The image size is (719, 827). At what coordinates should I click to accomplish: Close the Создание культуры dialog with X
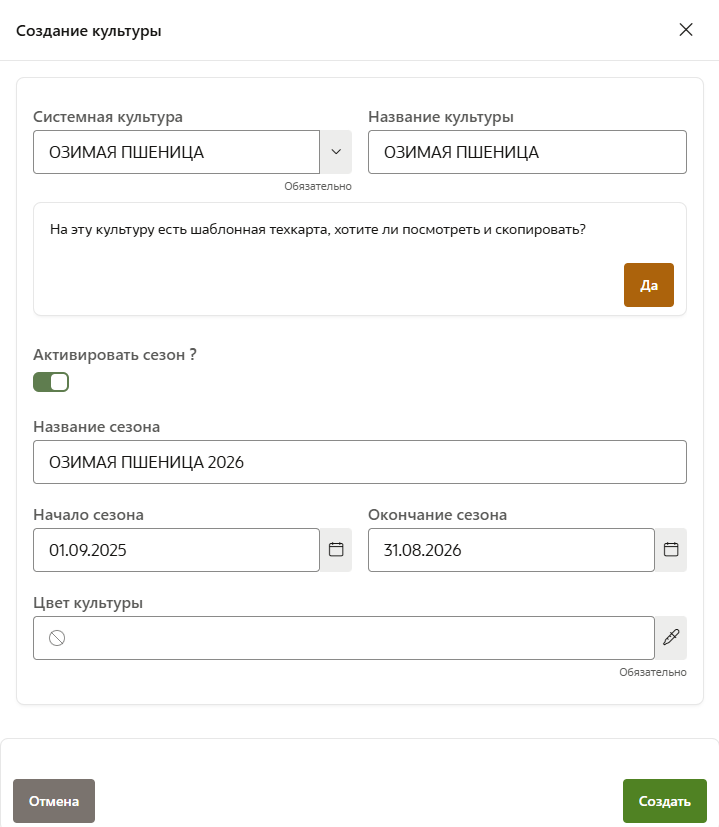pyautogui.click(x=686, y=30)
